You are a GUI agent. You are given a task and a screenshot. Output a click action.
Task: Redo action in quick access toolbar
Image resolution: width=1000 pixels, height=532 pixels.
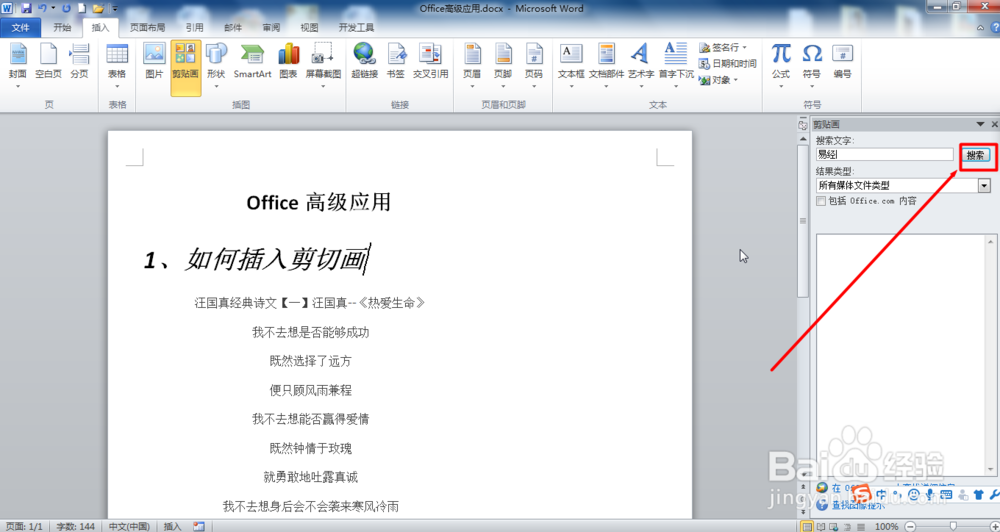[x=66, y=8]
